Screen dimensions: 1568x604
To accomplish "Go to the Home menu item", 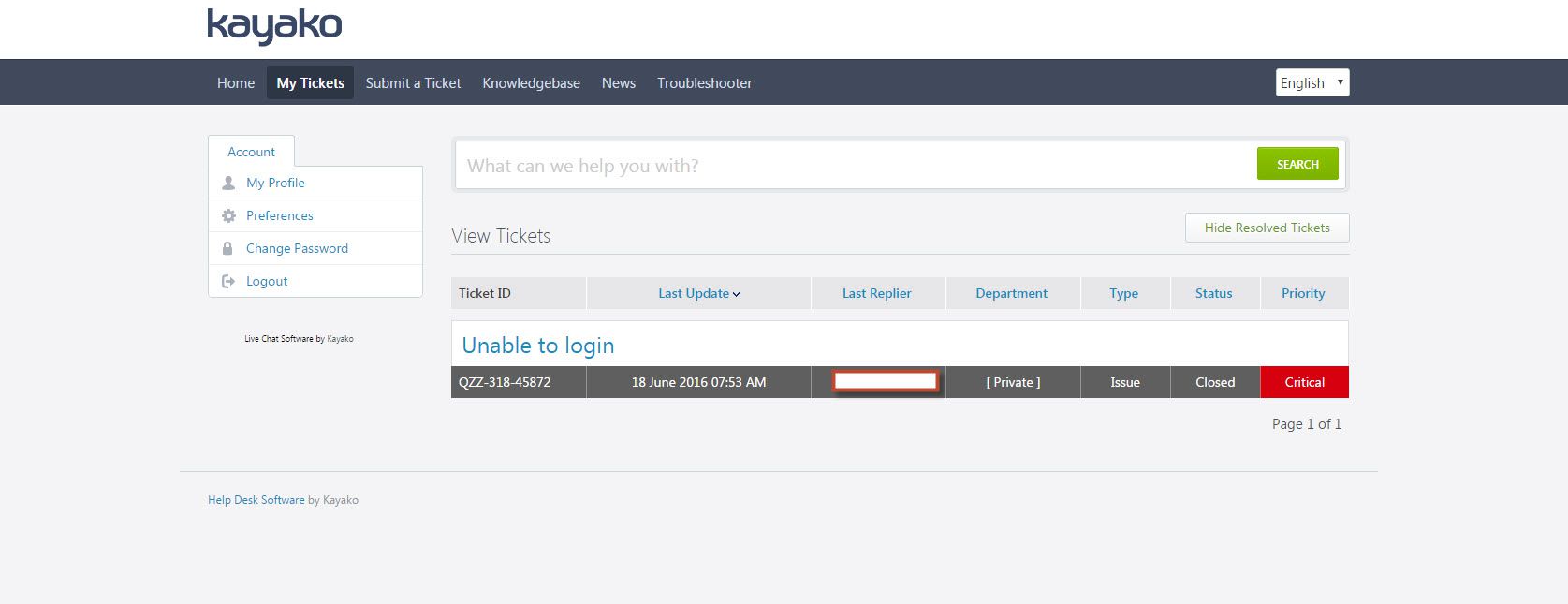I will [236, 82].
